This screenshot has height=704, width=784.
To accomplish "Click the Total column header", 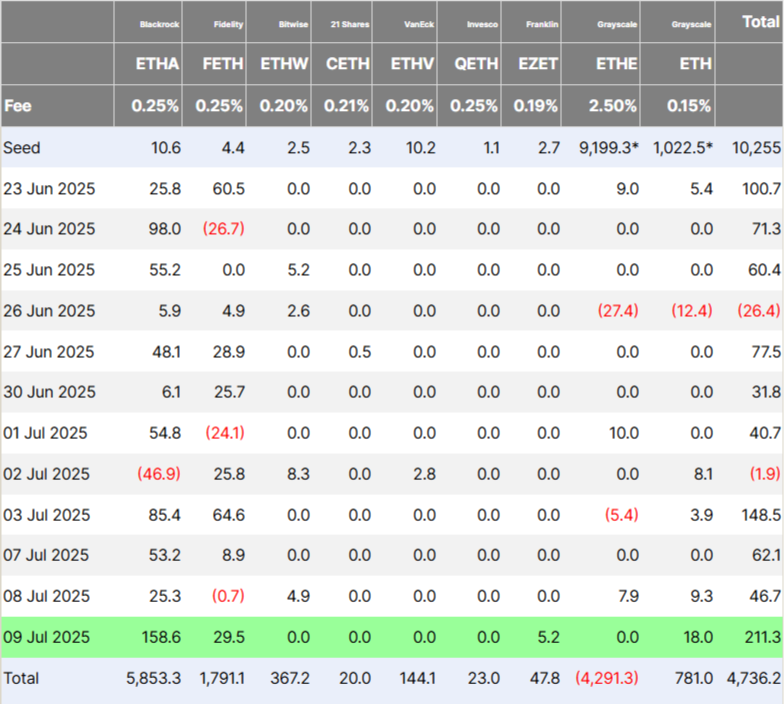I will [760, 22].
